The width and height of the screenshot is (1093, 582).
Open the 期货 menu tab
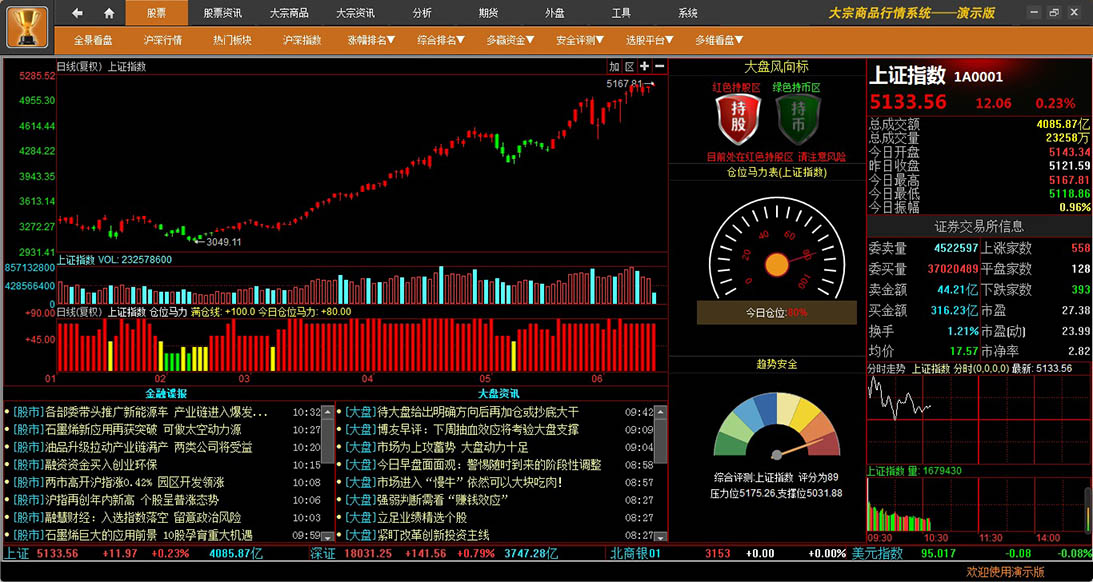pos(488,13)
